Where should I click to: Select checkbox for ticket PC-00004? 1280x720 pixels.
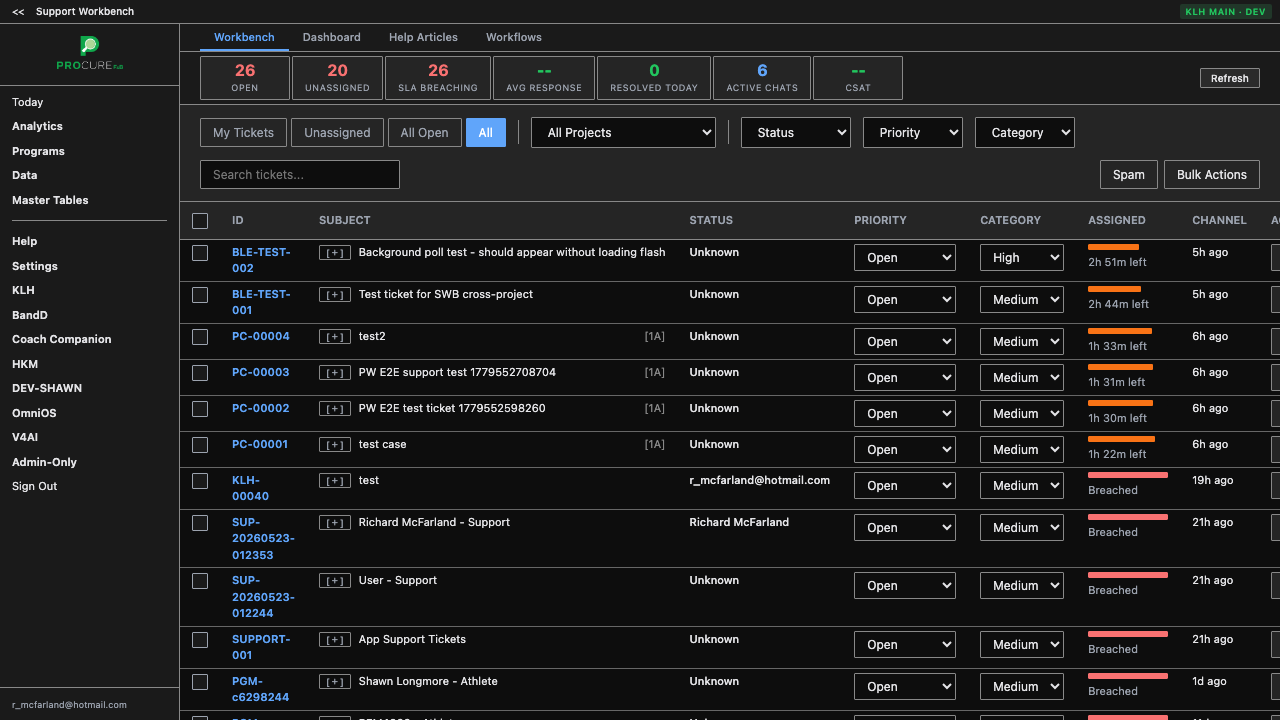(x=200, y=337)
